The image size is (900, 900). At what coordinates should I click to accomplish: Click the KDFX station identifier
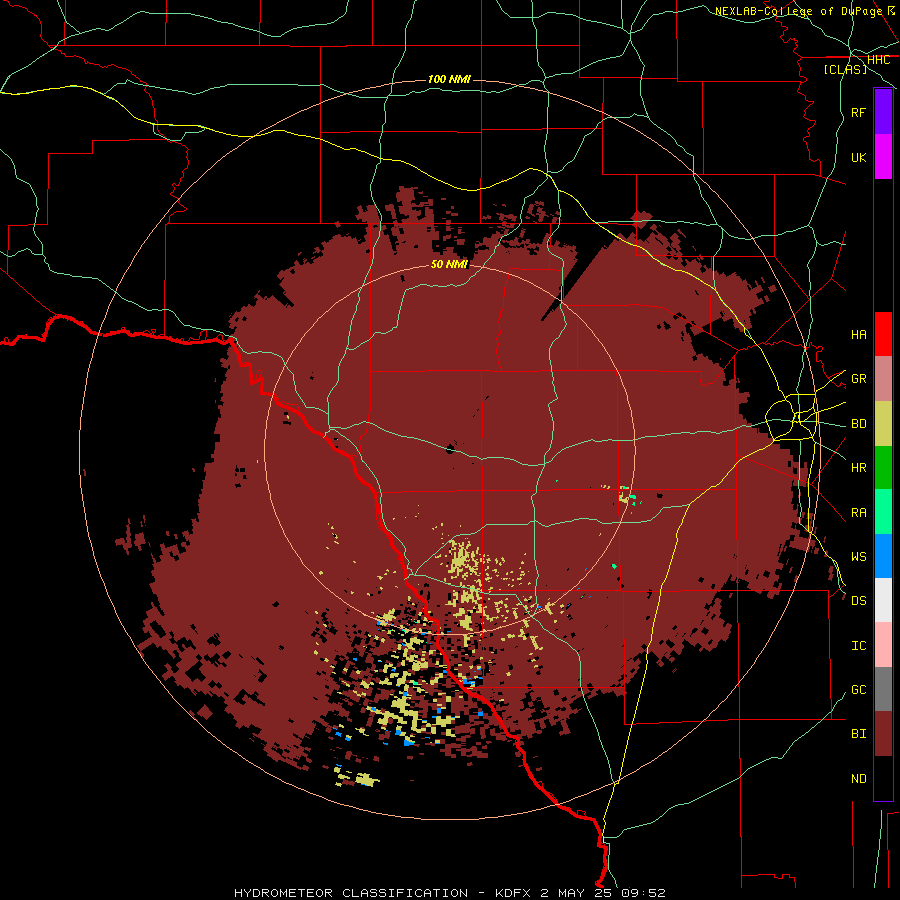click(513, 893)
